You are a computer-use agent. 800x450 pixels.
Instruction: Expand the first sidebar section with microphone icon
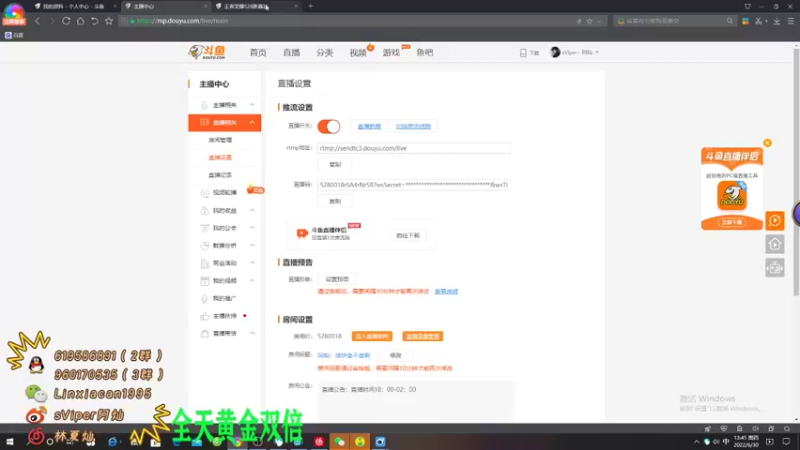pyautogui.click(x=224, y=105)
